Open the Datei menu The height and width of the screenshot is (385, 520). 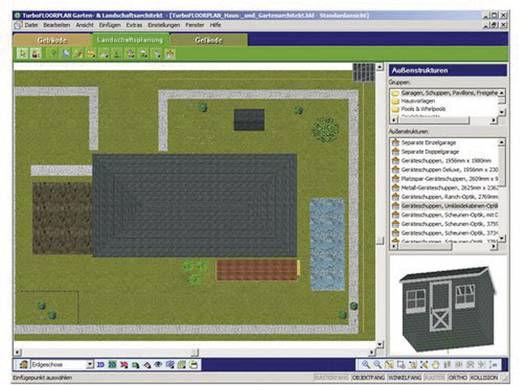(x=31, y=25)
